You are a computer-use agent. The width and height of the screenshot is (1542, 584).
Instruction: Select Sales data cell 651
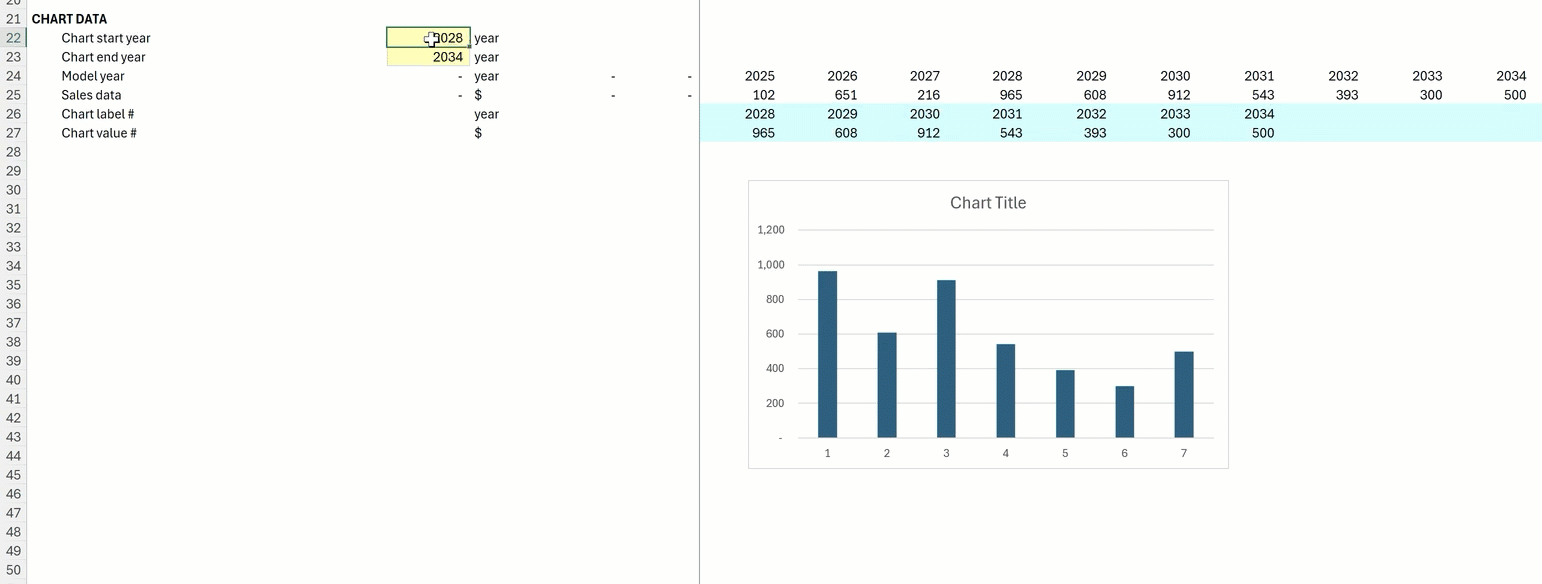[x=846, y=95]
